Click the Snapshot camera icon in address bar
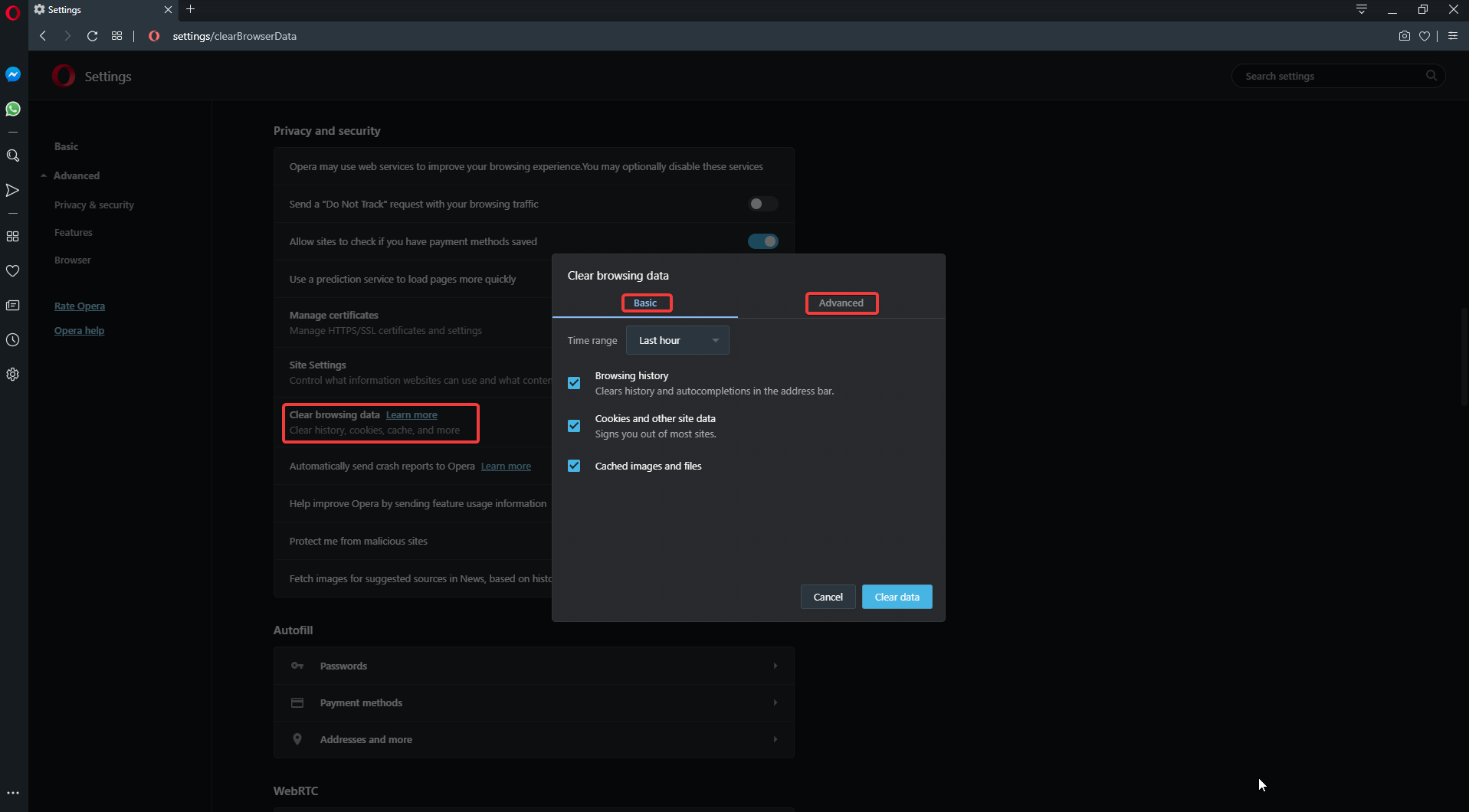The image size is (1469, 812). (x=1404, y=36)
